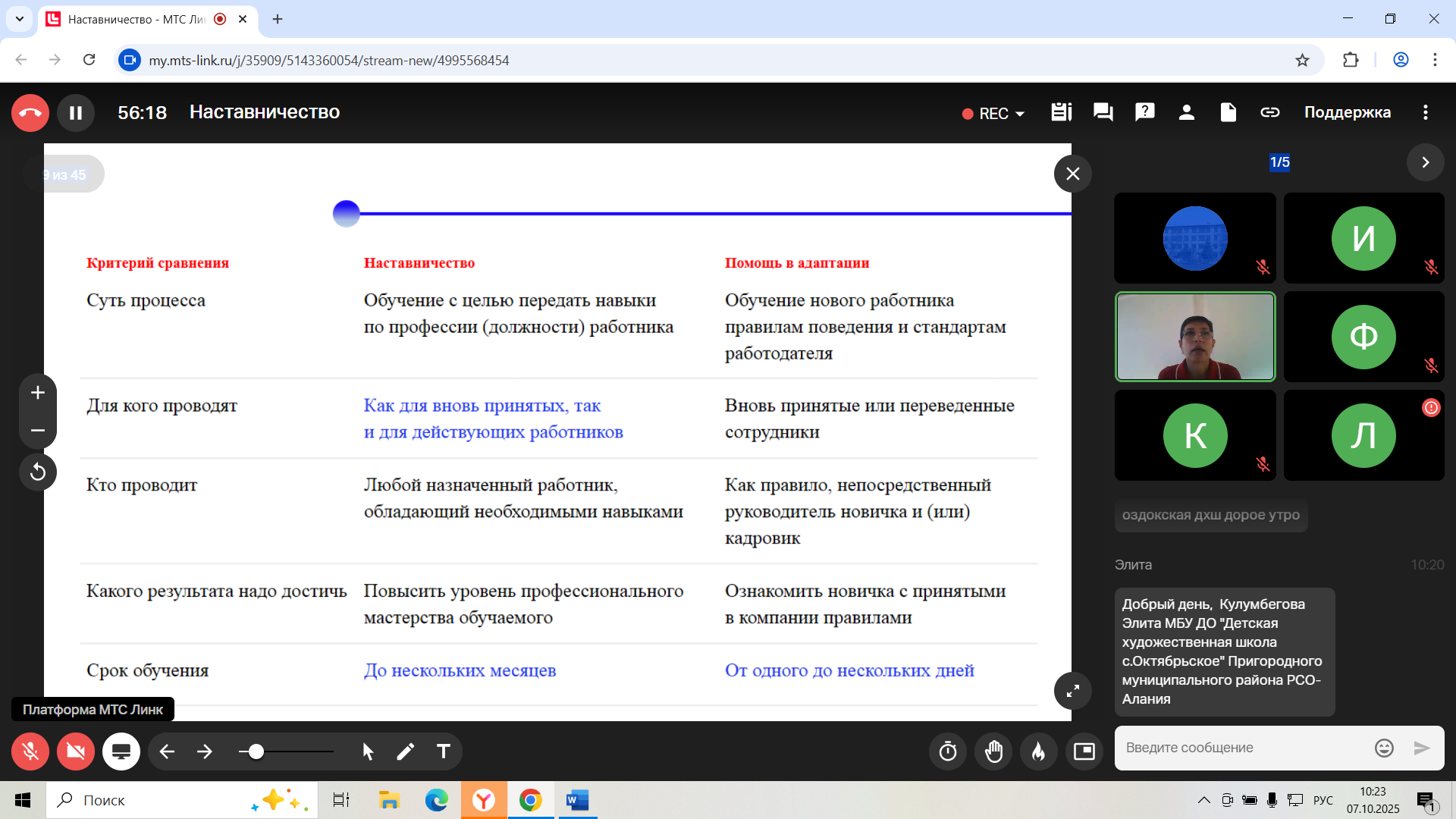The image size is (1456, 819).
Task: Click the red hang-up call button
Action: (30, 113)
